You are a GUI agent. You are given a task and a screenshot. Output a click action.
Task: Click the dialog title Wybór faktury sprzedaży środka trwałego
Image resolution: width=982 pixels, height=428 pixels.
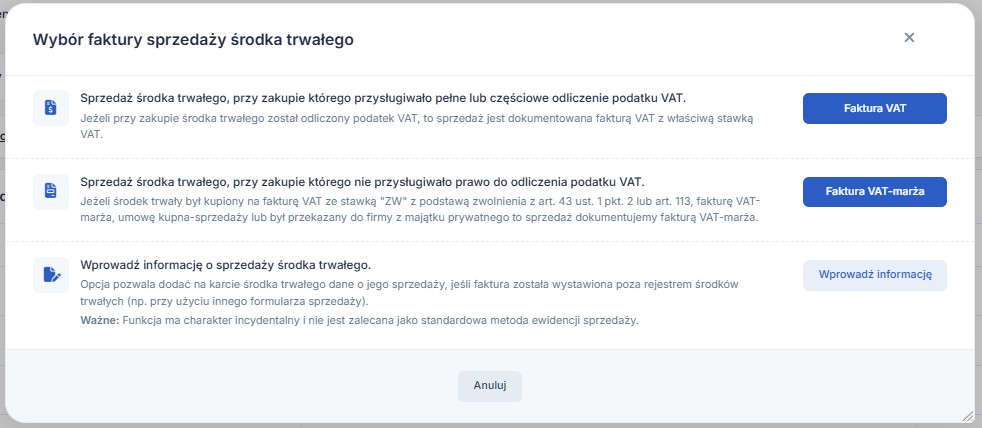[193, 39]
